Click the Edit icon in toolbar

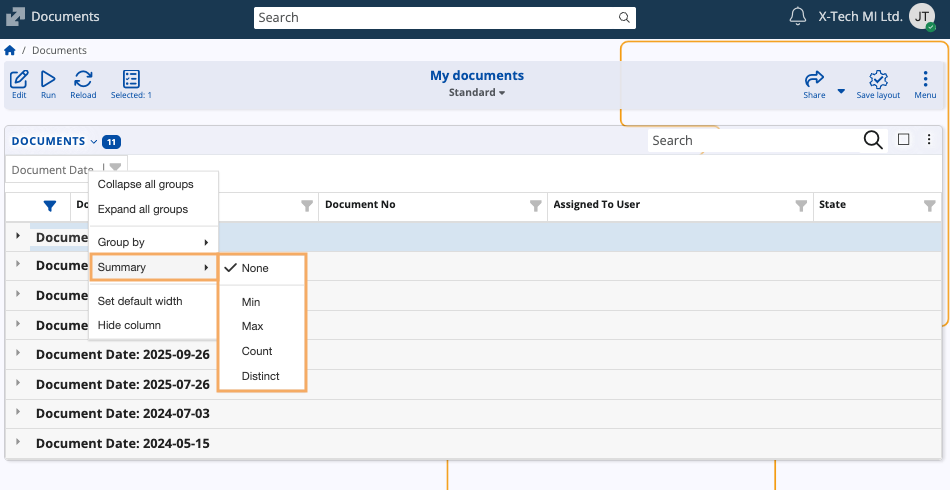click(19, 79)
